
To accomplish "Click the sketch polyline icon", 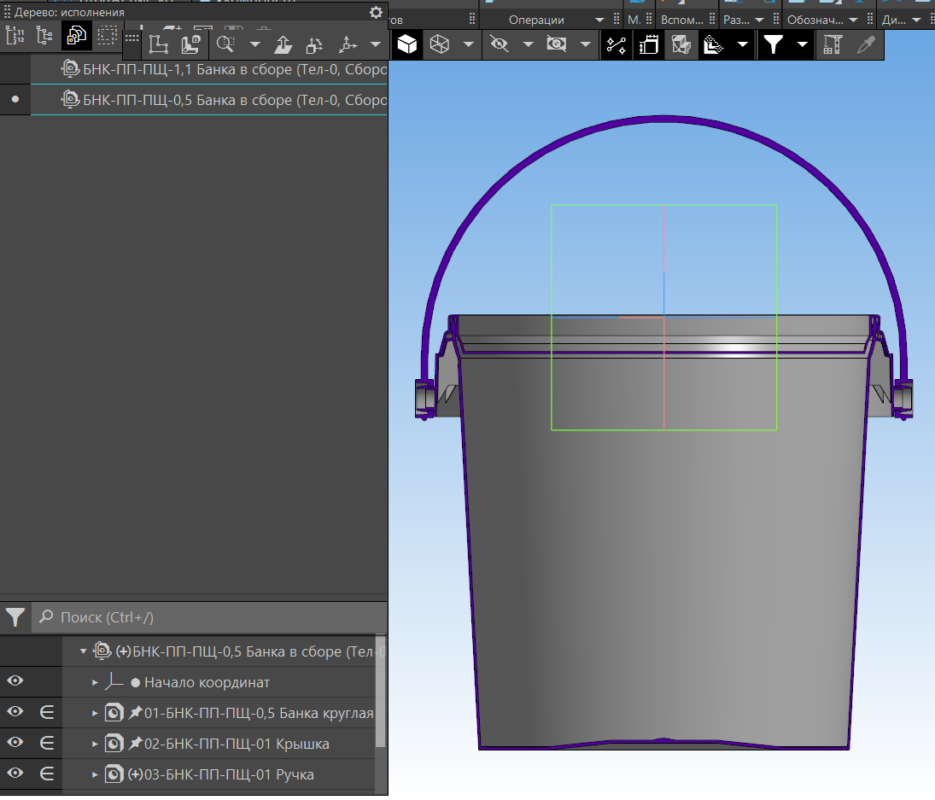I will (x=158, y=45).
